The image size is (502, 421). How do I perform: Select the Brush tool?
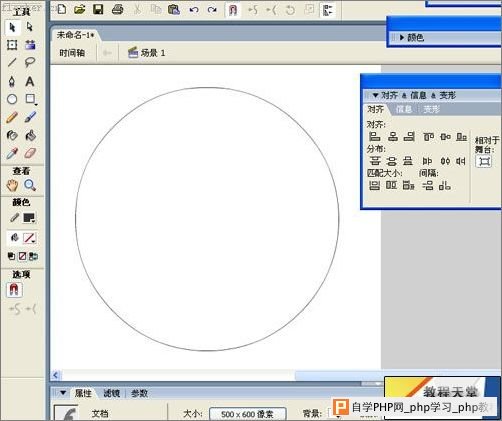[x=30, y=117]
